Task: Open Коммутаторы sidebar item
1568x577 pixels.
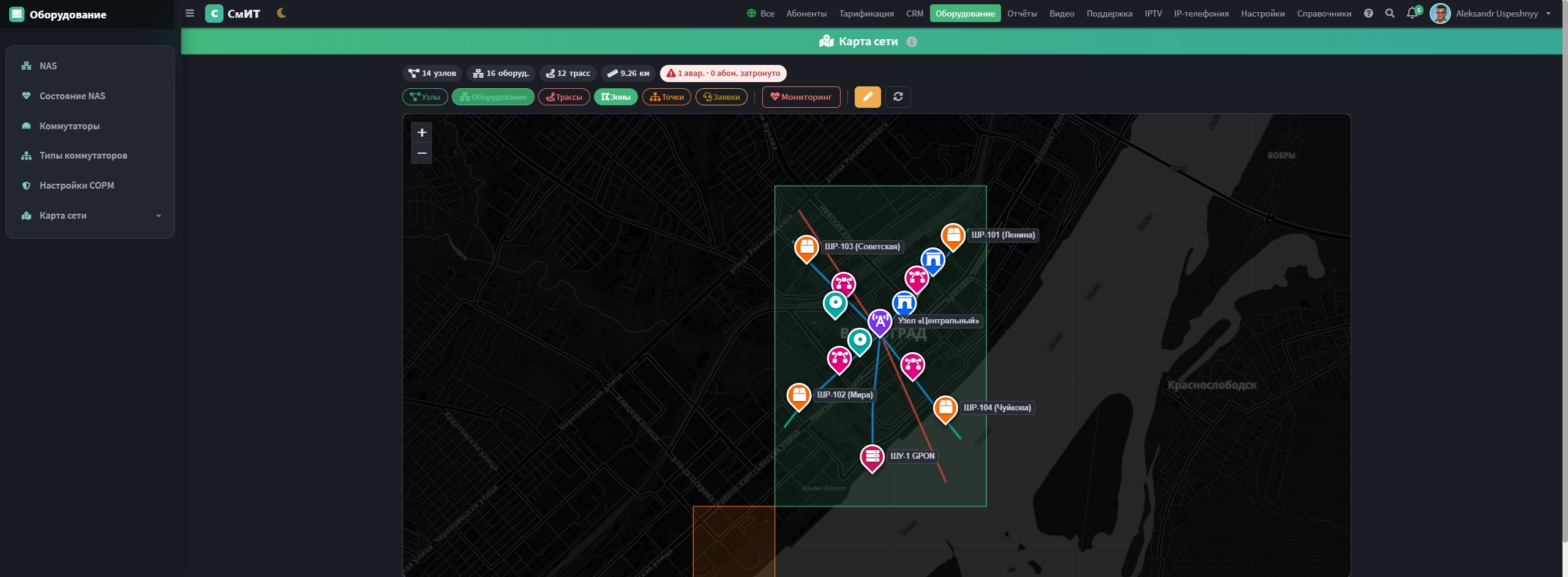Action: [x=90, y=126]
